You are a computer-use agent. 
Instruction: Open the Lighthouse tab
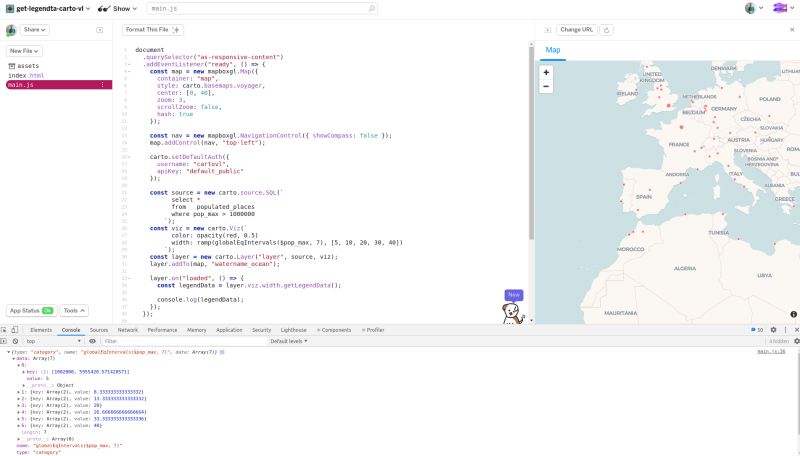[x=293, y=330]
